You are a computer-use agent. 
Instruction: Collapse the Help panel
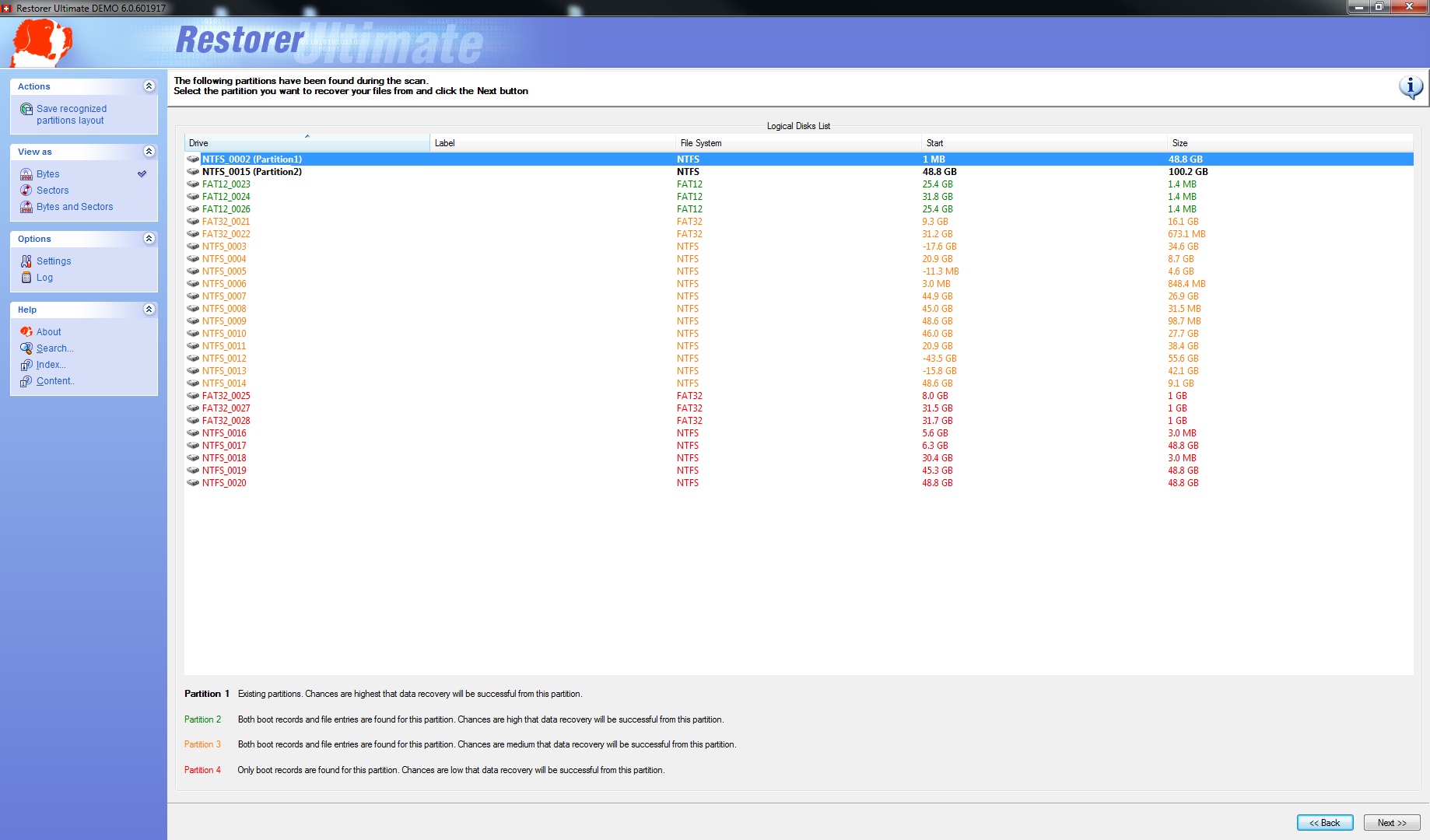[x=149, y=310]
